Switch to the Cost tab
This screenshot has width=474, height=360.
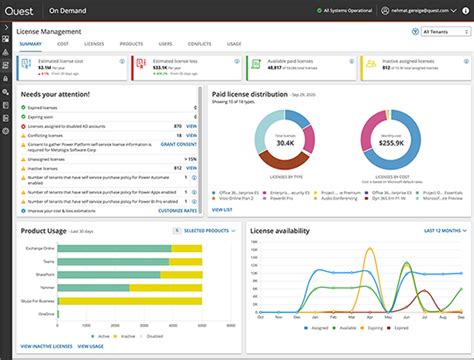coord(63,44)
